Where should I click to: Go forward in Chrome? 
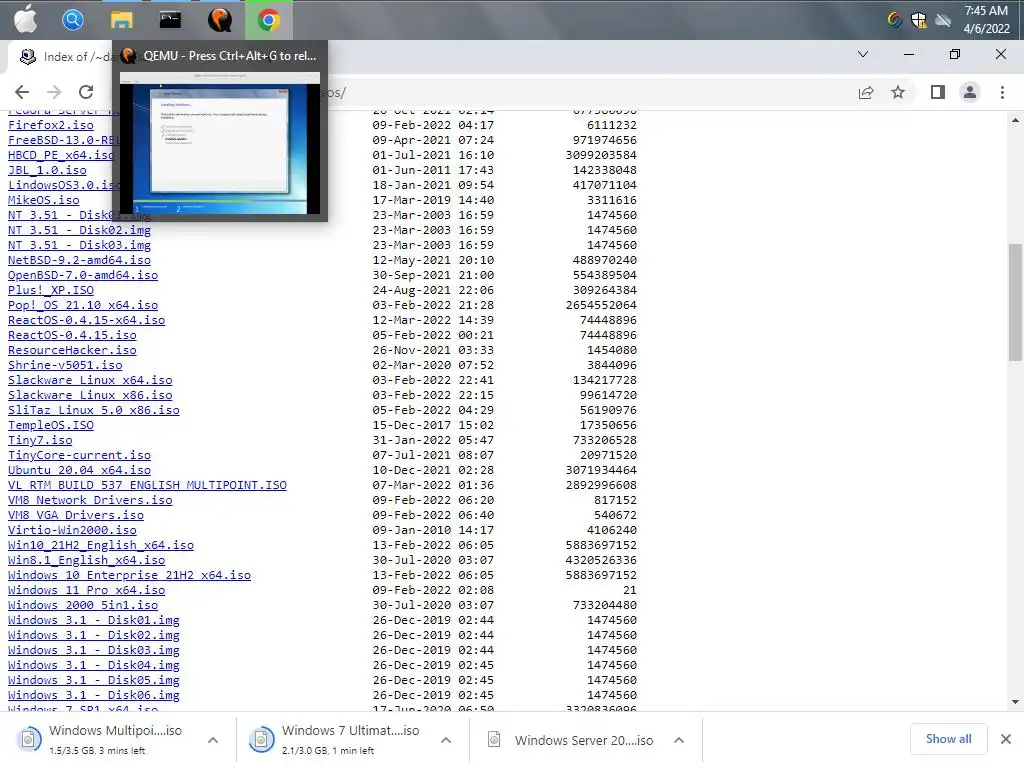[x=54, y=92]
